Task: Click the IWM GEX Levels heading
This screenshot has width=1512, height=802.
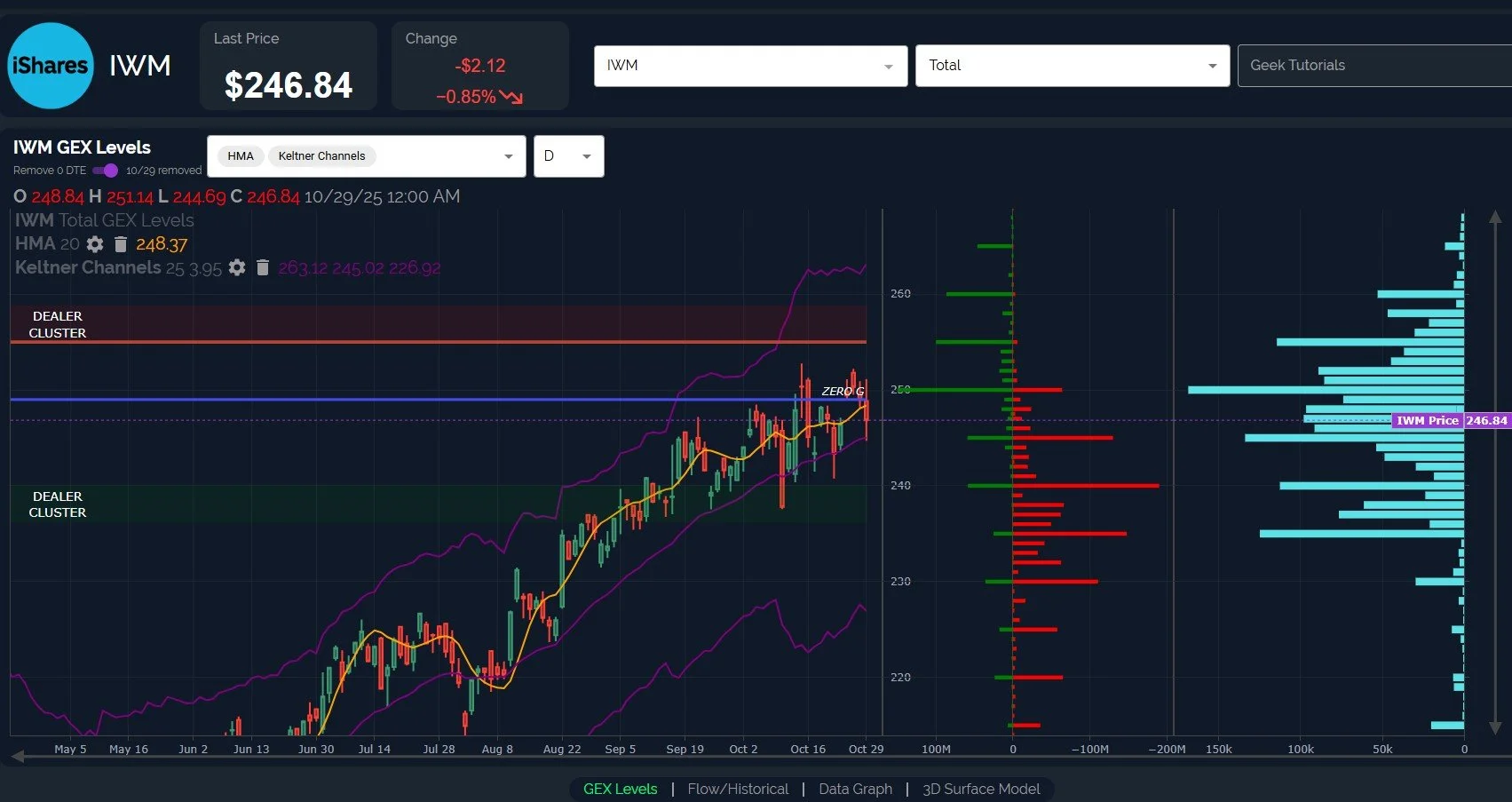Action: point(82,147)
